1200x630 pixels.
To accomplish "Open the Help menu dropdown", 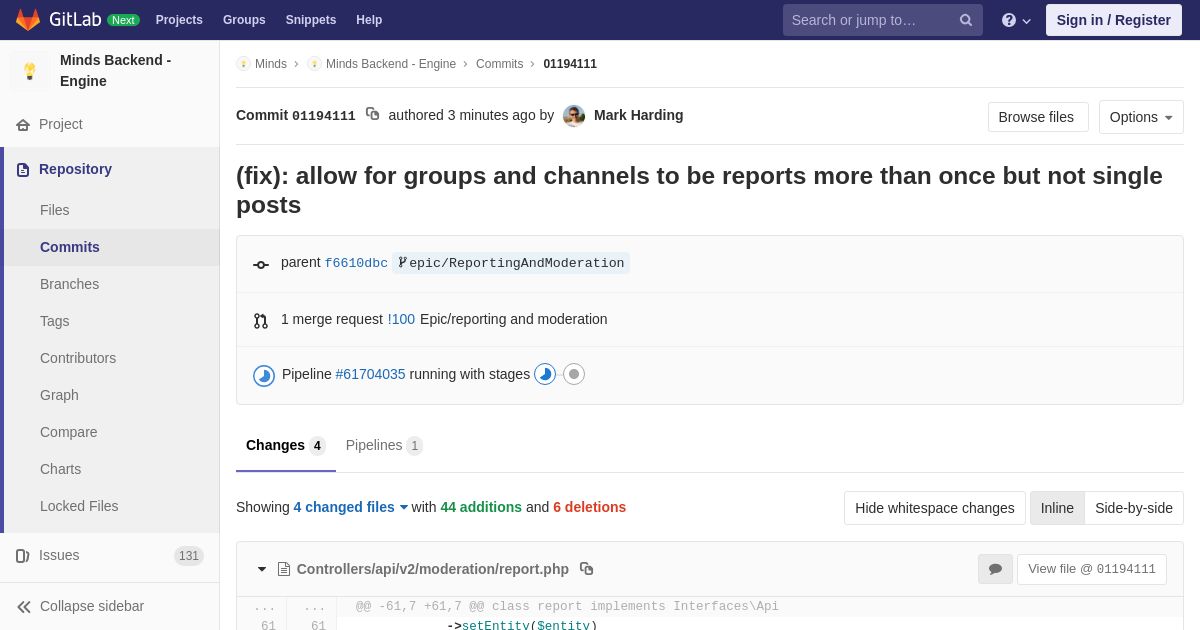I will 1016,20.
